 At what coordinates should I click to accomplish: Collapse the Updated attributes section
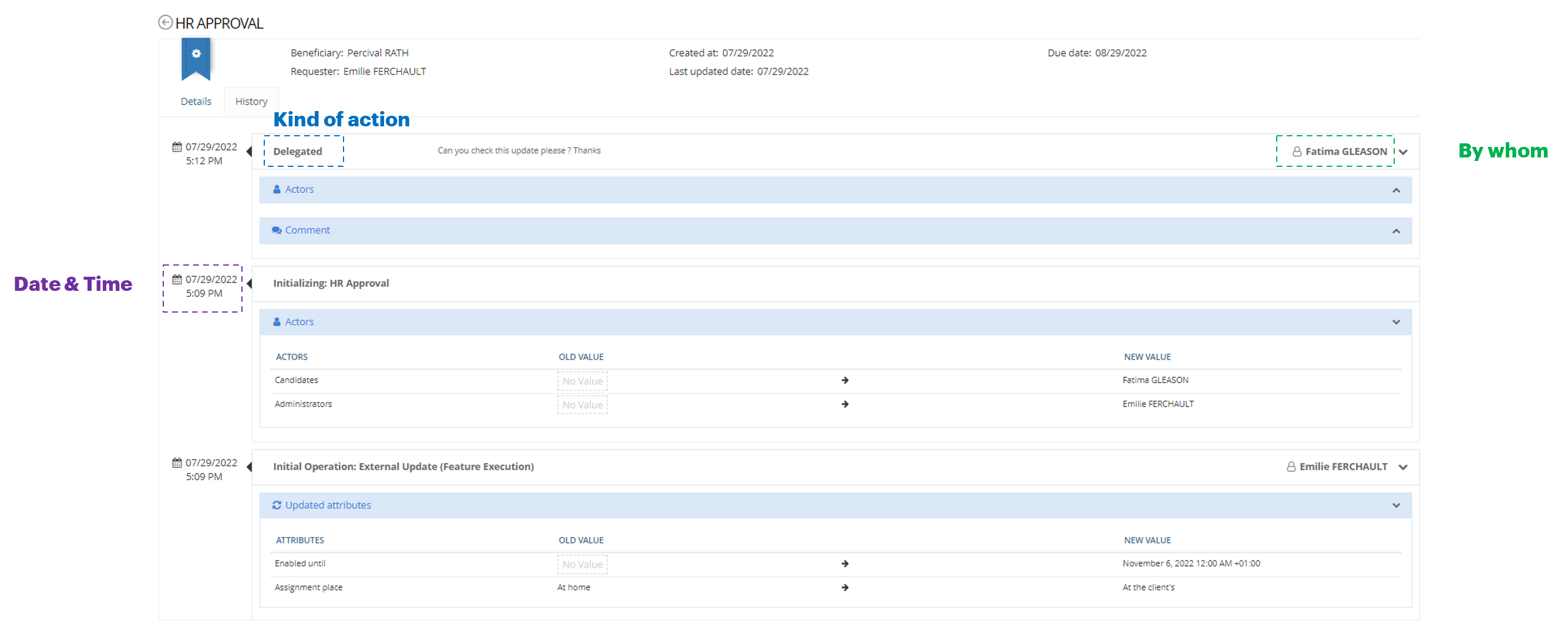point(1396,505)
